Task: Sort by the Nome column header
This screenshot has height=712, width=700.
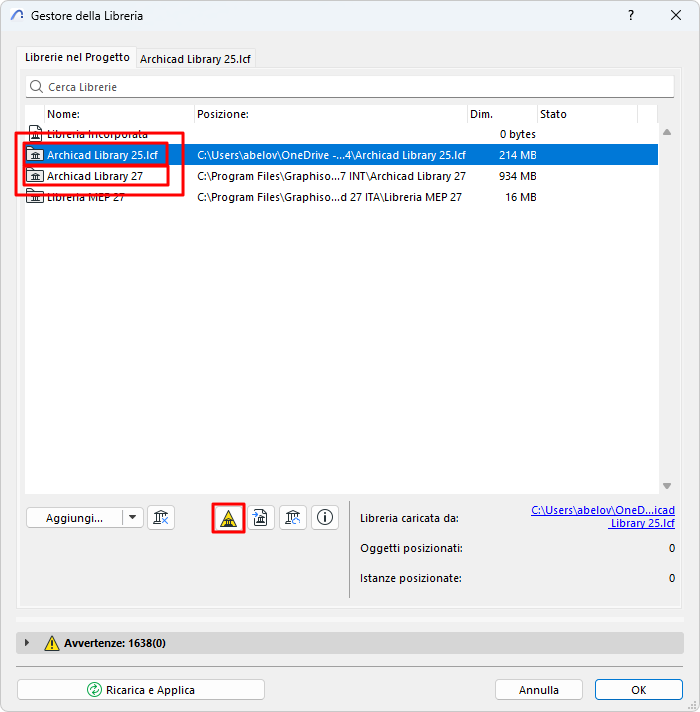Action: pyautogui.click(x=119, y=114)
